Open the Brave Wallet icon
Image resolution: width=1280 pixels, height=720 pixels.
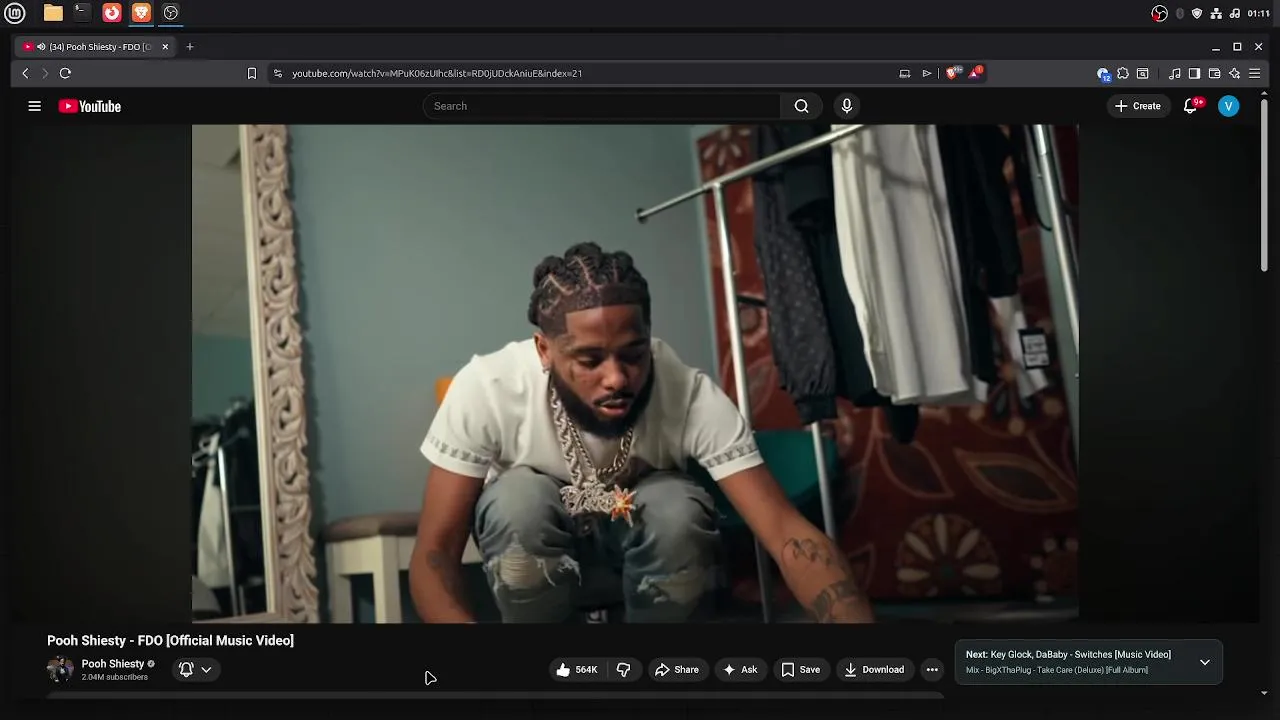(1214, 73)
